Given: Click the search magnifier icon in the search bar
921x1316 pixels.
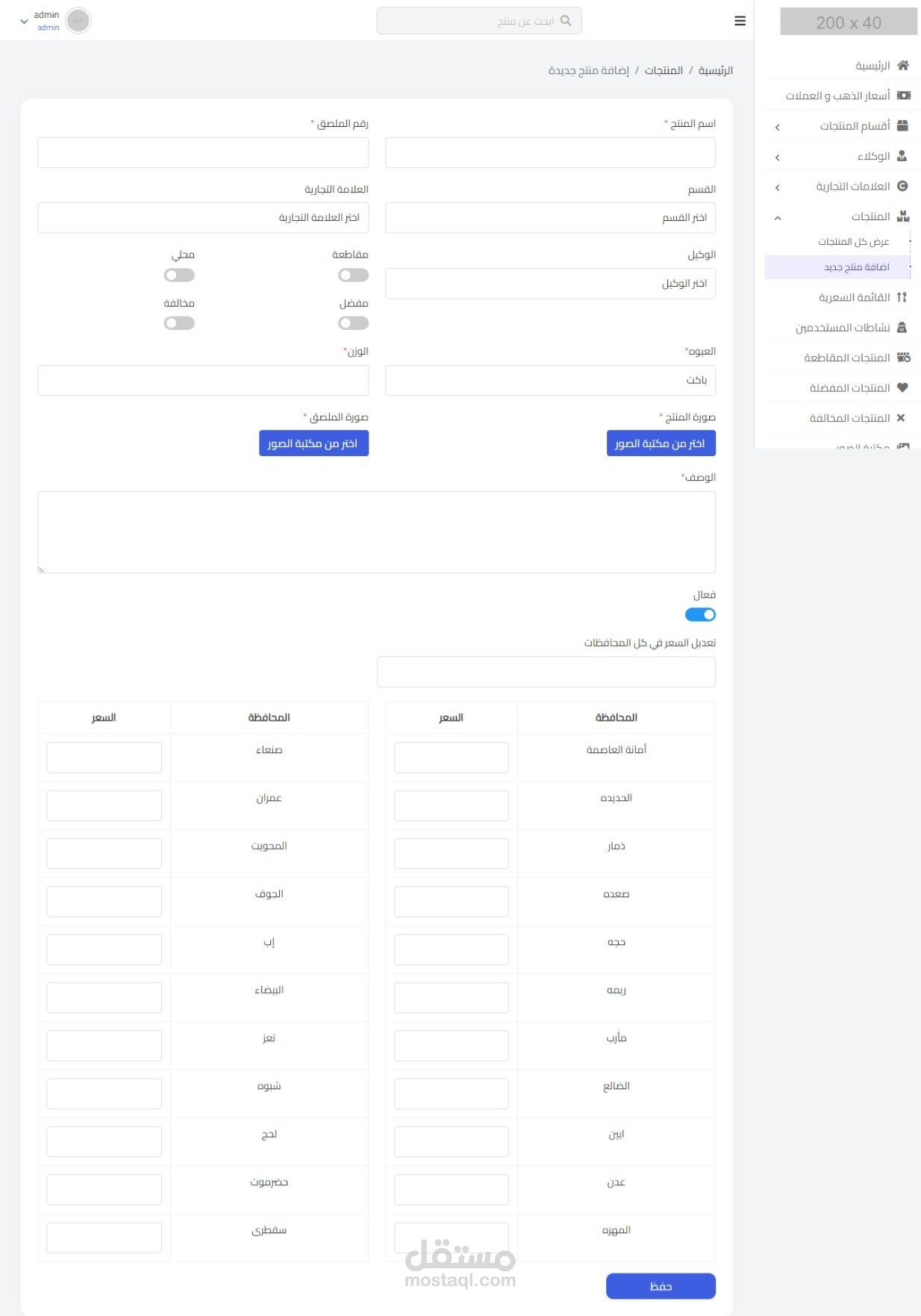Looking at the screenshot, I should [x=566, y=21].
